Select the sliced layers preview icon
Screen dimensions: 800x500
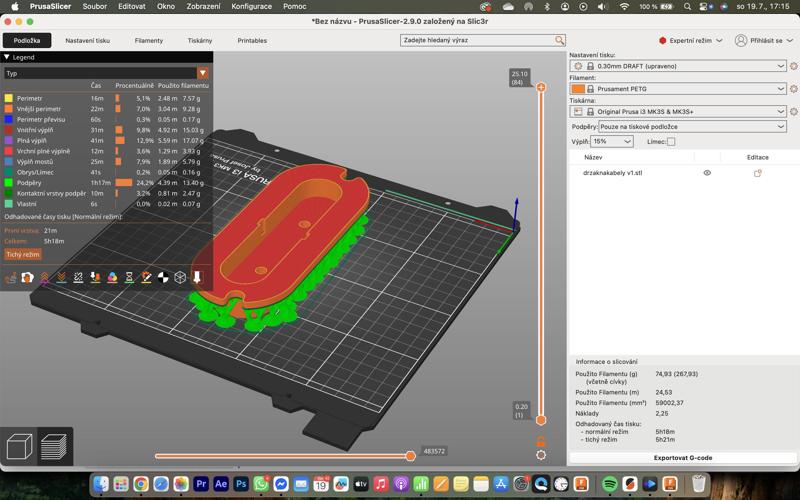point(54,446)
